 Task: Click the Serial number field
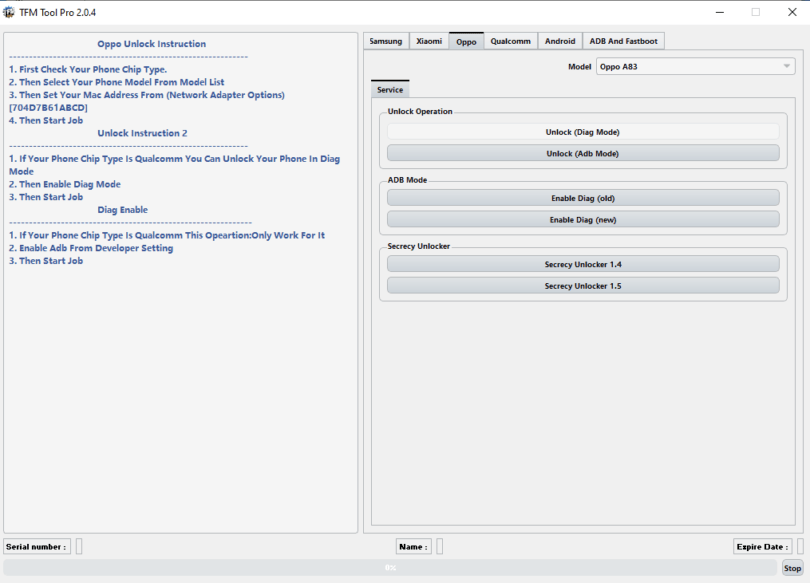[79, 546]
